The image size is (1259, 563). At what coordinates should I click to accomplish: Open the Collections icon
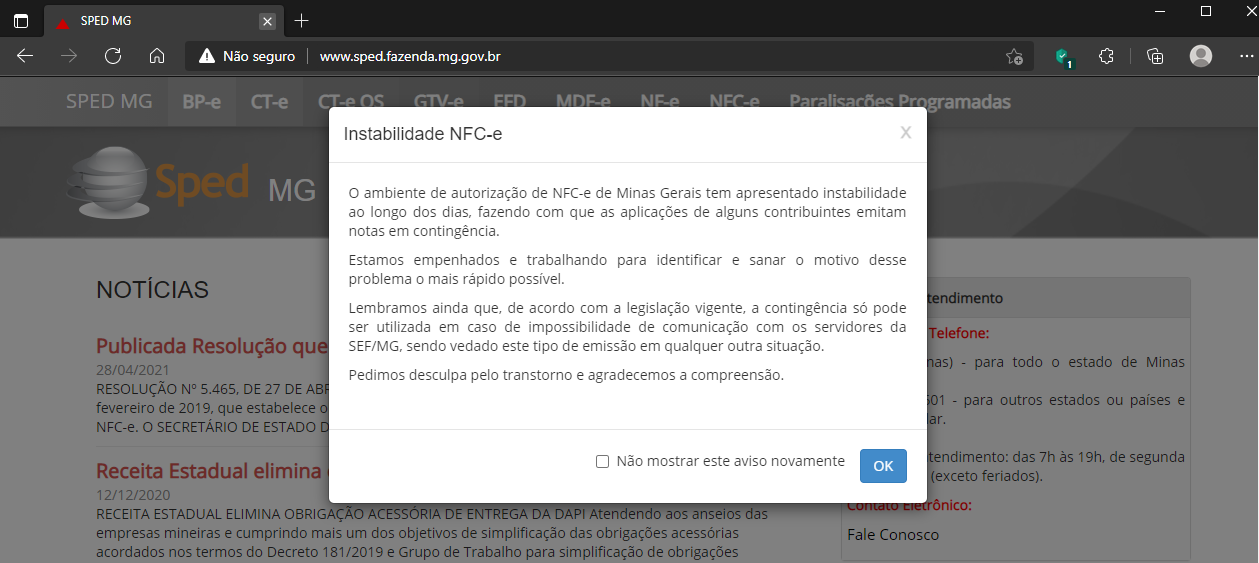1155,56
